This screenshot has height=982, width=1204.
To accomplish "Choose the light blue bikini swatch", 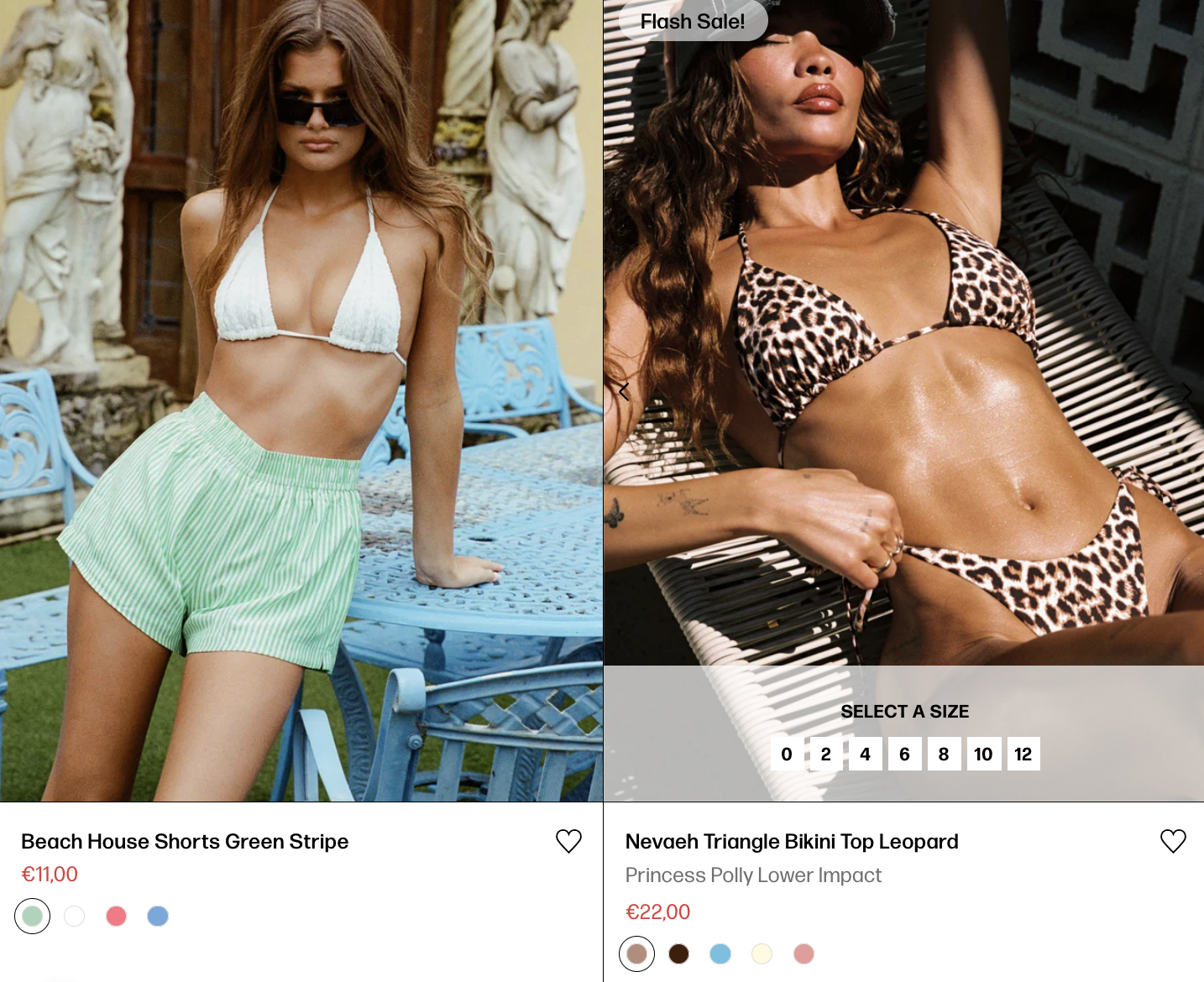I will click(720, 953).
